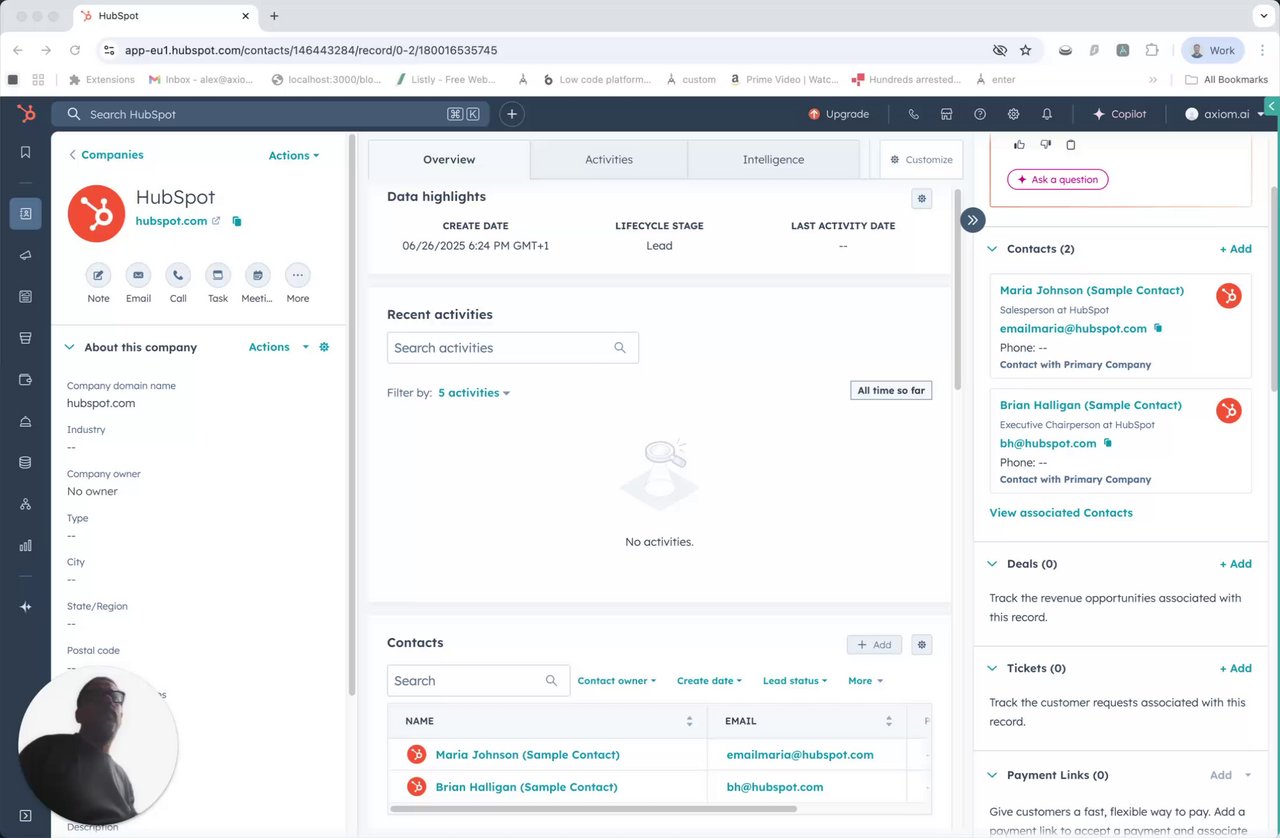1280x838 pixels.
Task: Bookmark this page with the star icon
Action: [x=1025, y=50]
